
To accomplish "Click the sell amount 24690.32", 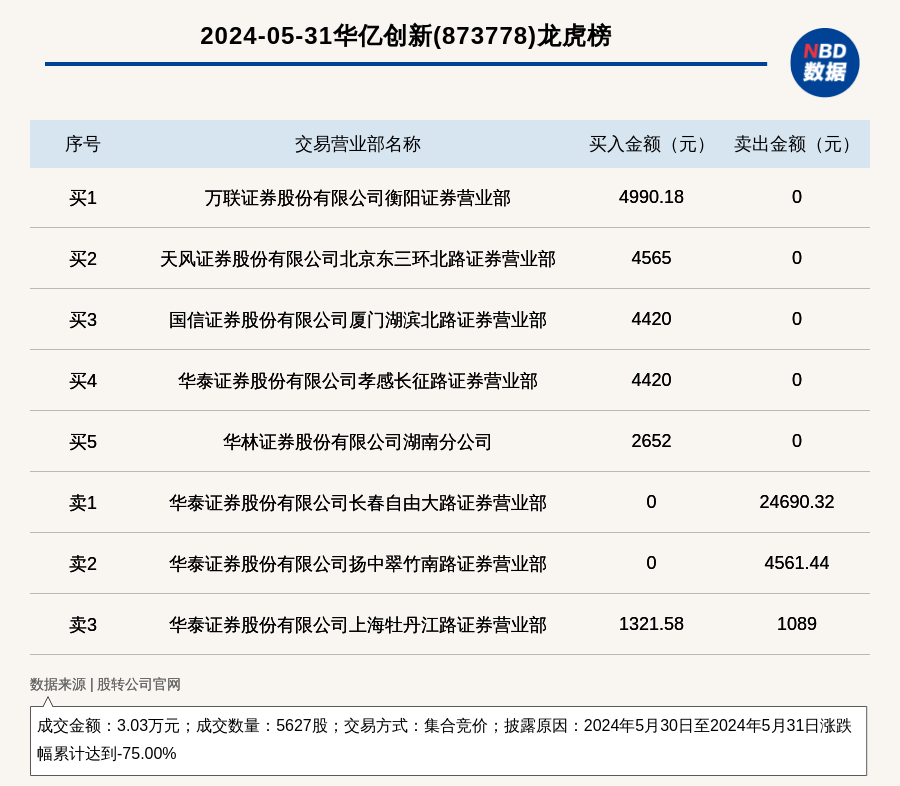I will [x=797, y=502].
